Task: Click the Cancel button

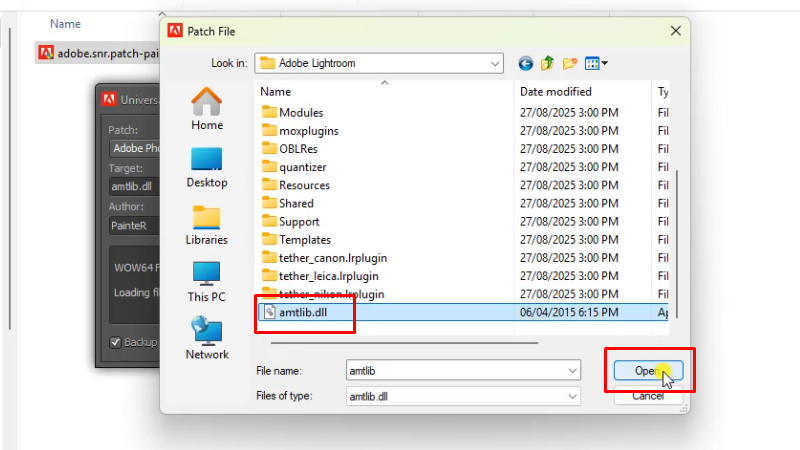Action: click(x=648, y=396)
